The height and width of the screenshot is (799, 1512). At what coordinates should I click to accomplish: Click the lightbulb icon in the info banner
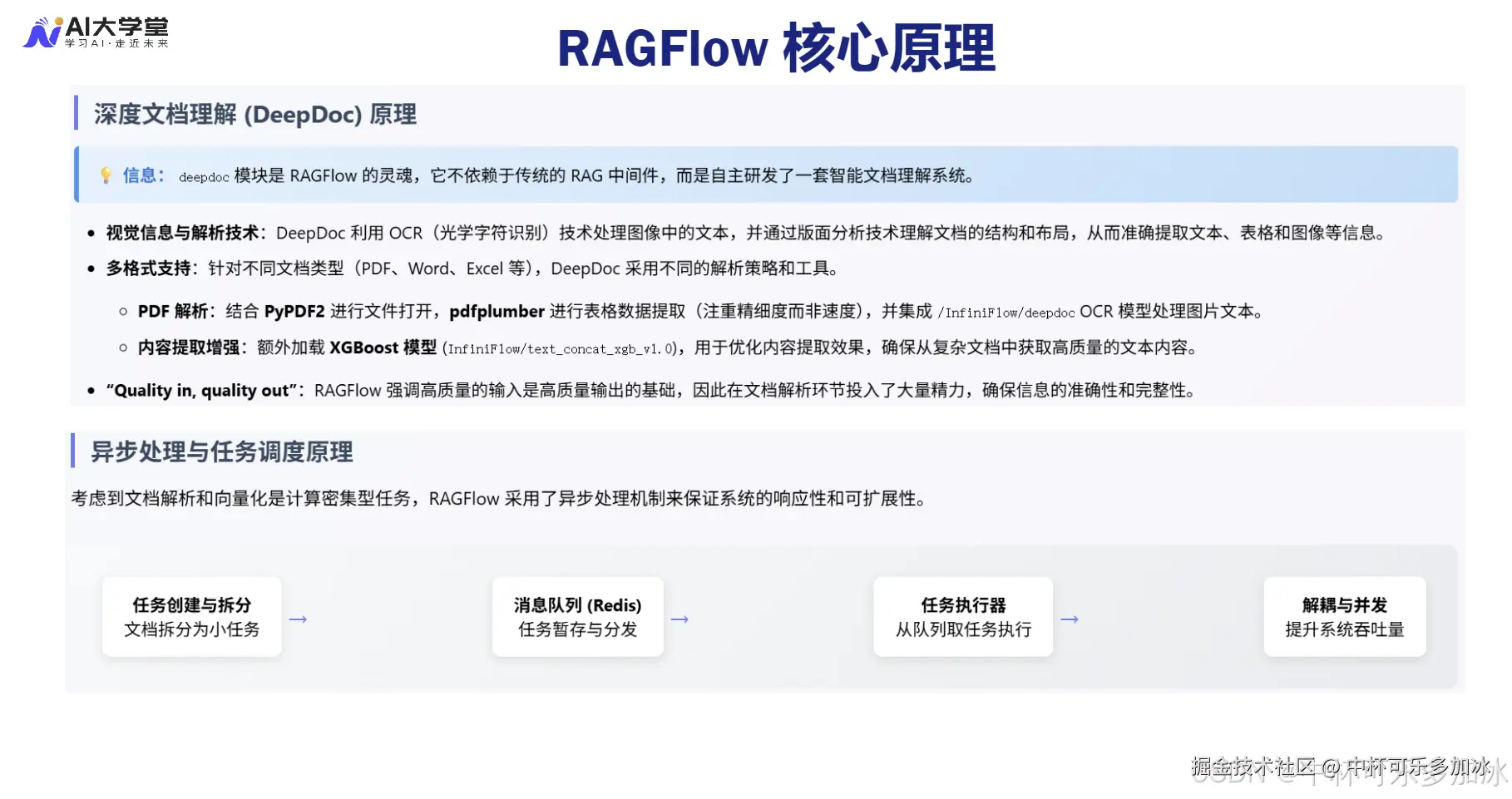106,175
